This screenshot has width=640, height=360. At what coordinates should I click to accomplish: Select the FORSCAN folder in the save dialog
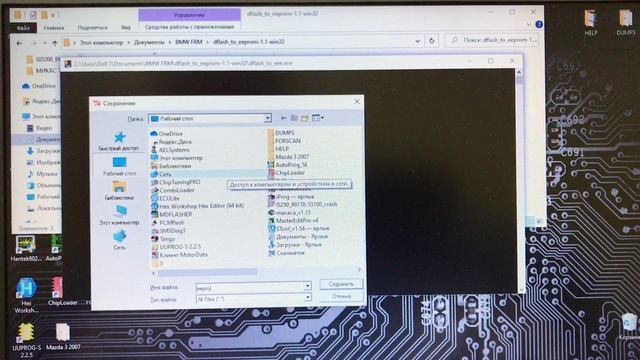[x=284, y=141]
